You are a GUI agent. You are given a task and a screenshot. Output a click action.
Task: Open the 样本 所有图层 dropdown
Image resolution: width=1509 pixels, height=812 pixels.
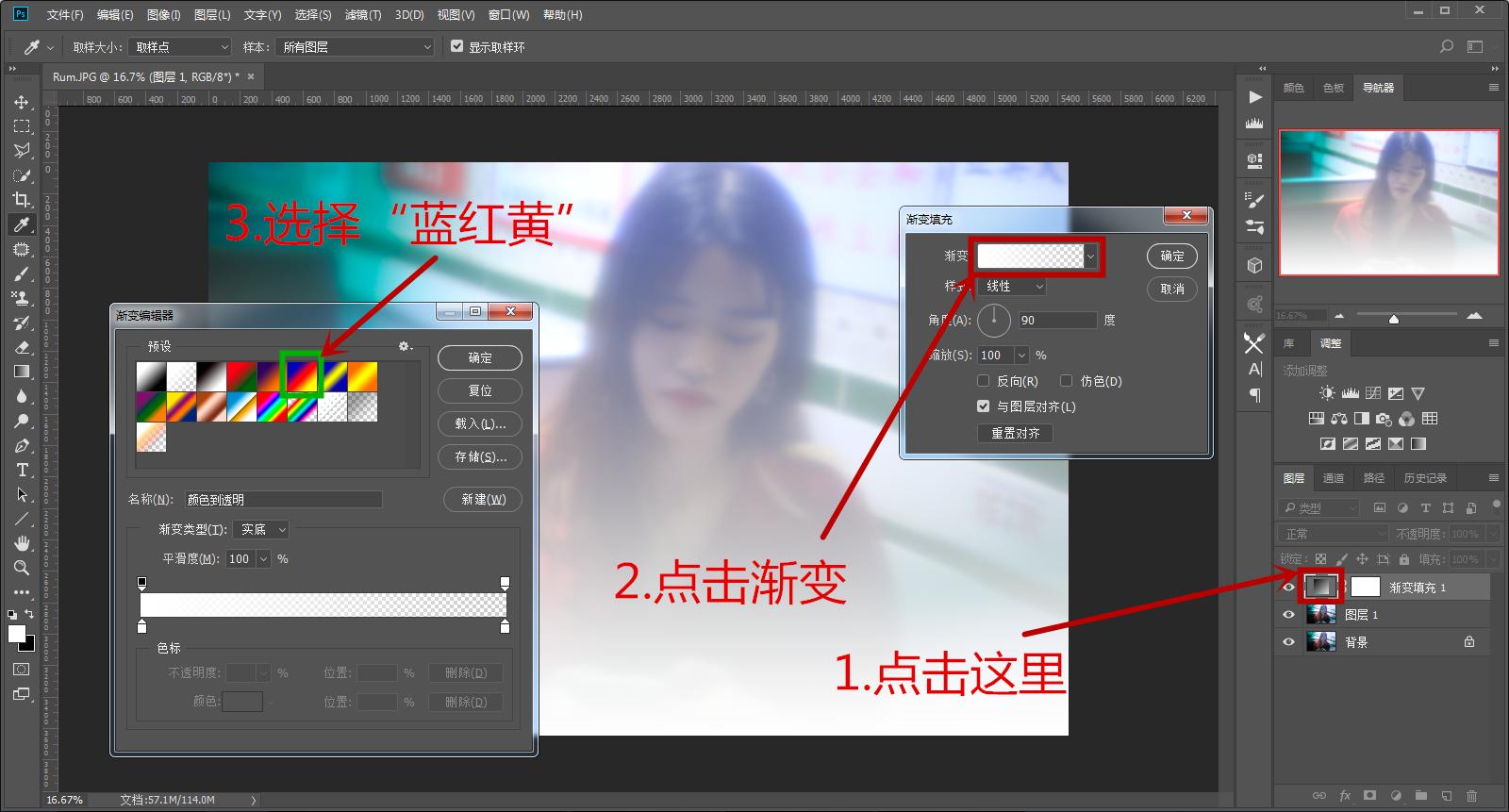pyautogui.click(x=355, y=46)
